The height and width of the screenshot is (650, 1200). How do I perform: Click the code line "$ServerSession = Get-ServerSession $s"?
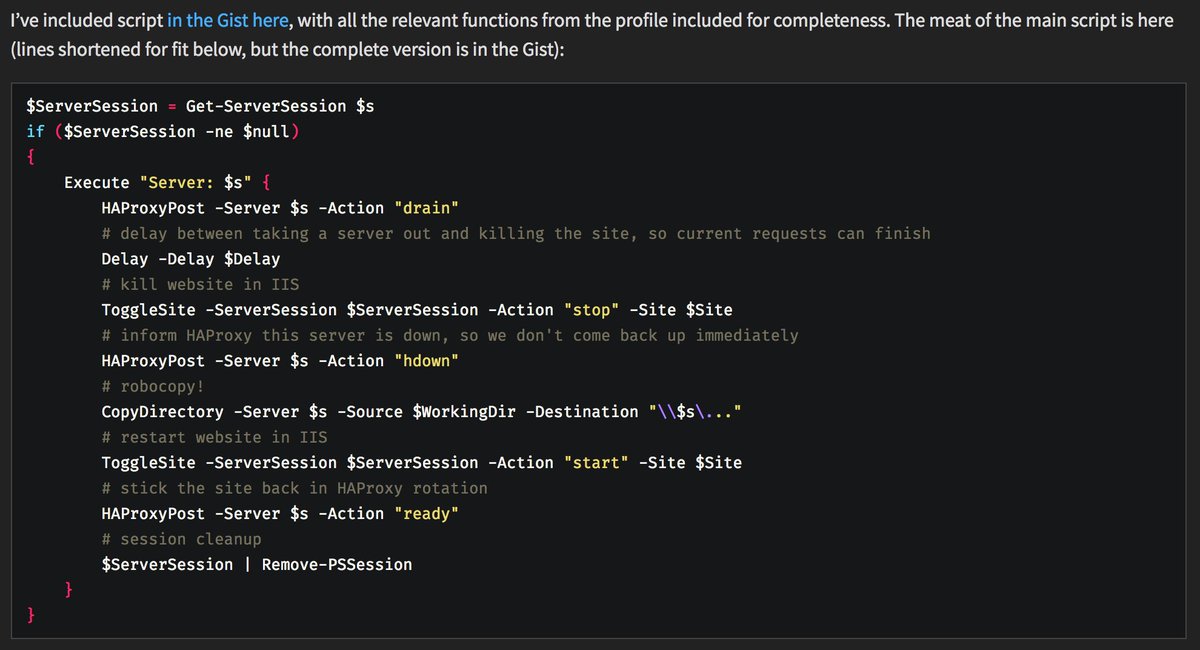tap(201, 106)
